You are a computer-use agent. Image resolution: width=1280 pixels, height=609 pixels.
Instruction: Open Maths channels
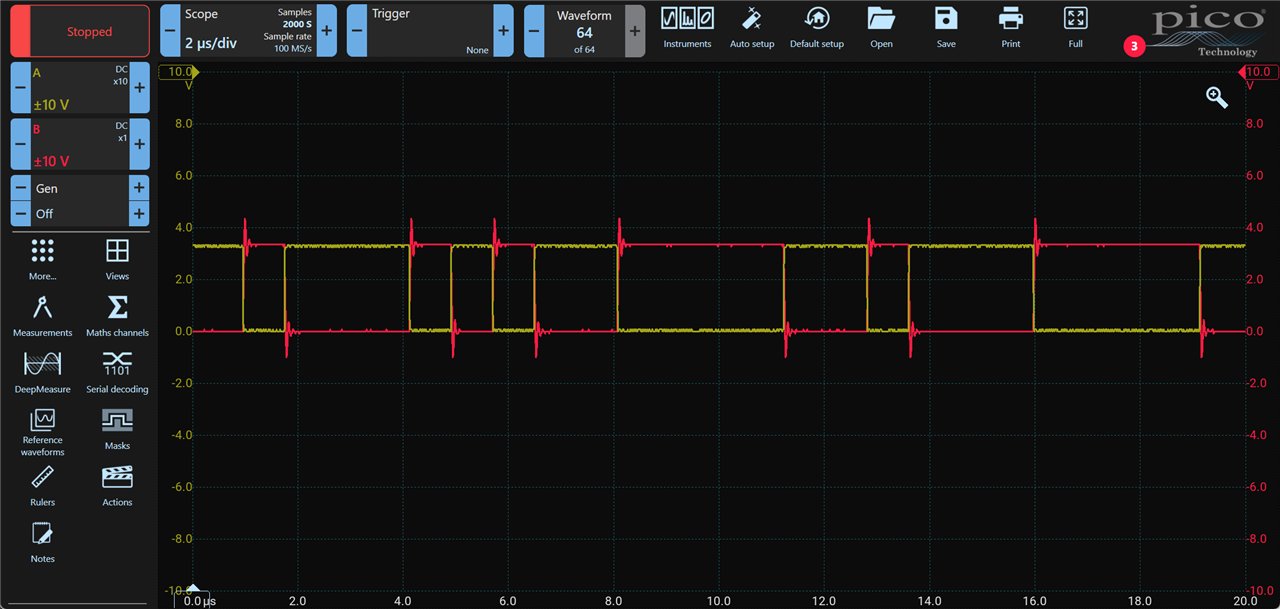pos(117,316)
